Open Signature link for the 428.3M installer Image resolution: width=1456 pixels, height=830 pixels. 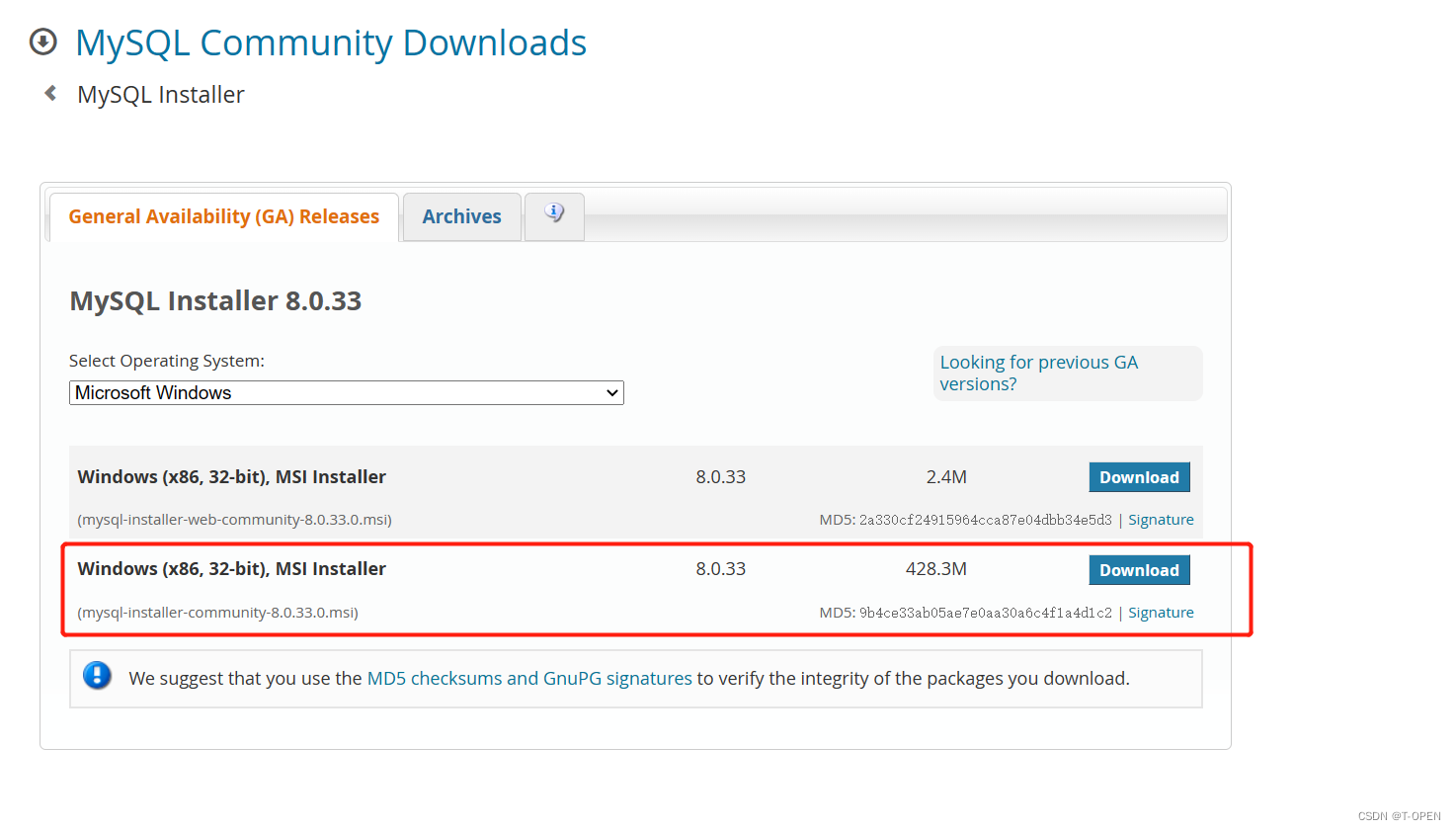[x=1161, y=613]
